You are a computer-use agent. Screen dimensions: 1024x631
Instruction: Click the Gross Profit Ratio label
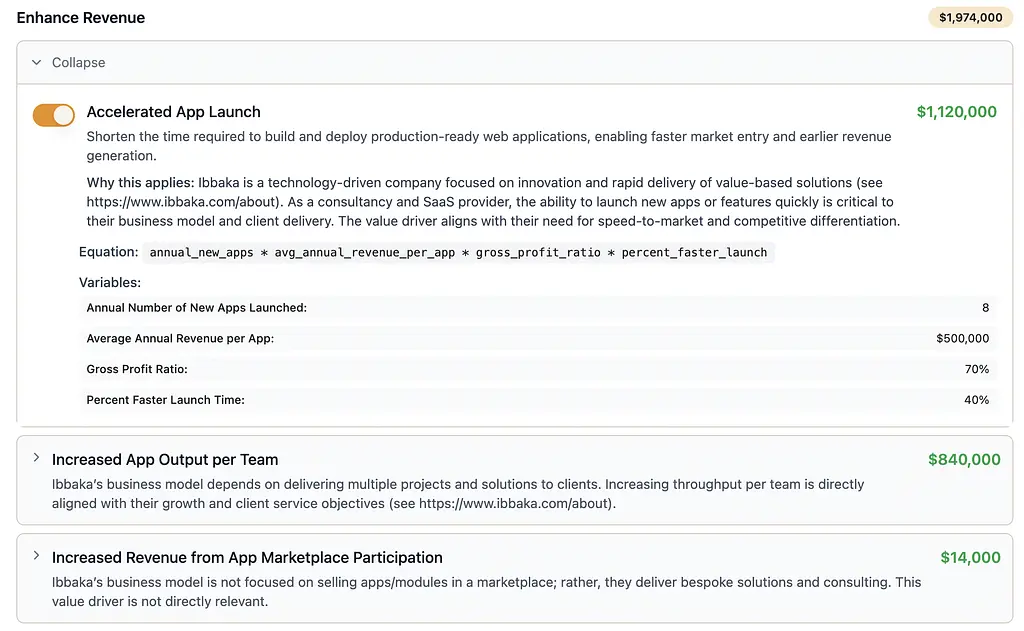click(137, 370)
